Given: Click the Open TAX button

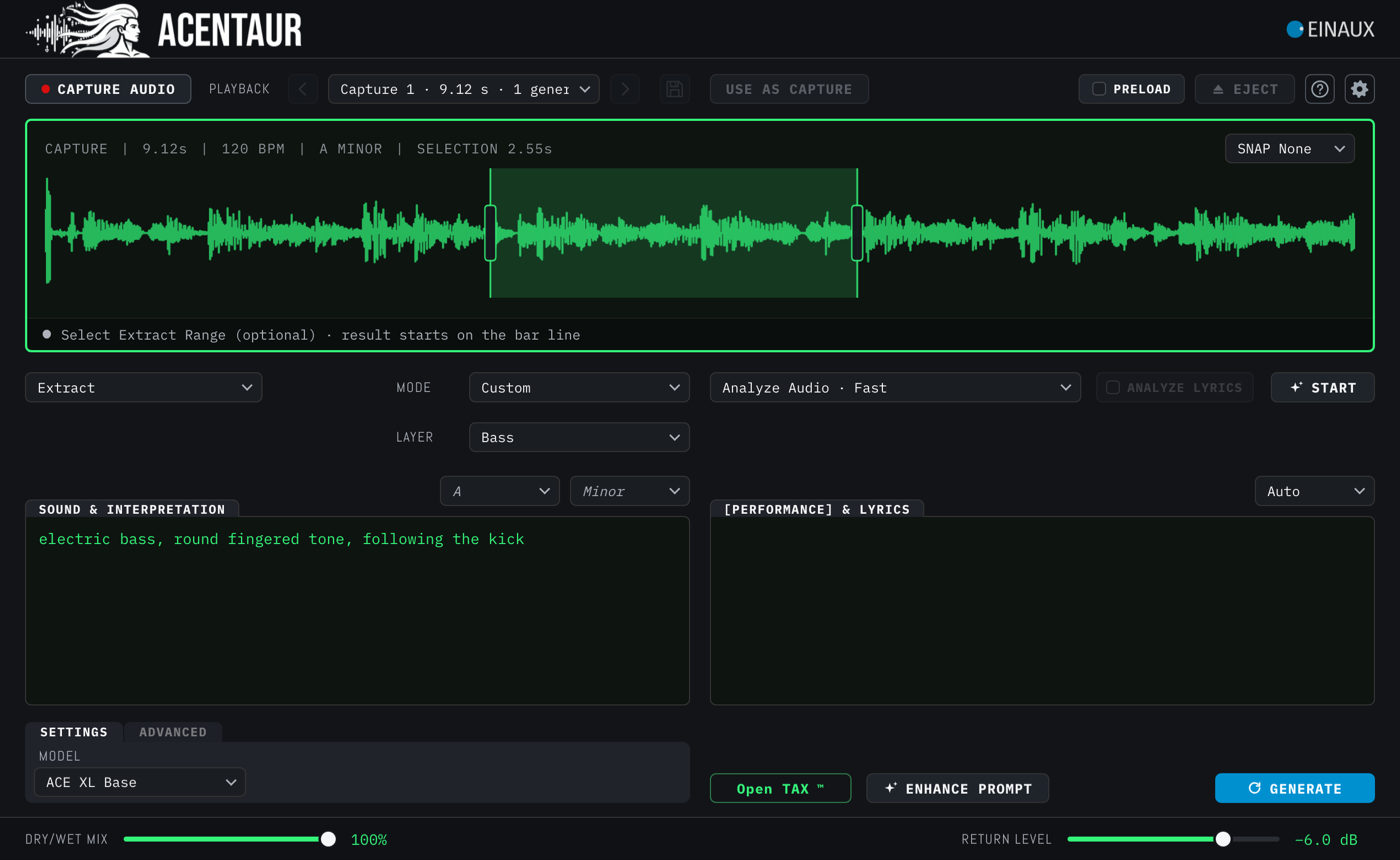Looking at the screenshot, I should (x=780, y=788).
